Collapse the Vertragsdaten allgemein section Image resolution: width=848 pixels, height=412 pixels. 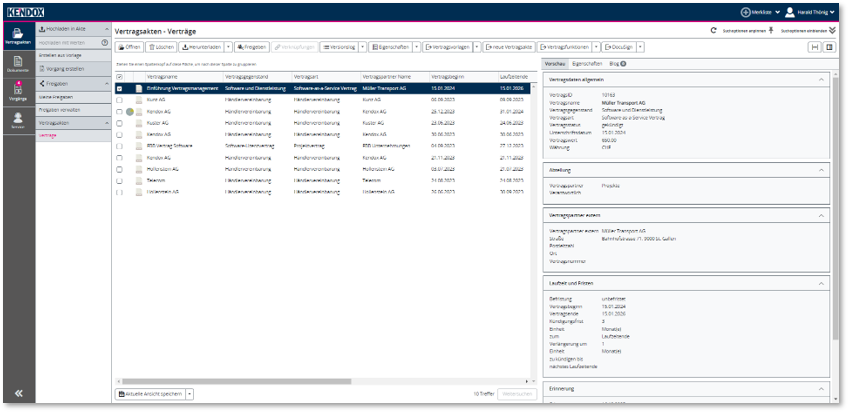[821, 77]
